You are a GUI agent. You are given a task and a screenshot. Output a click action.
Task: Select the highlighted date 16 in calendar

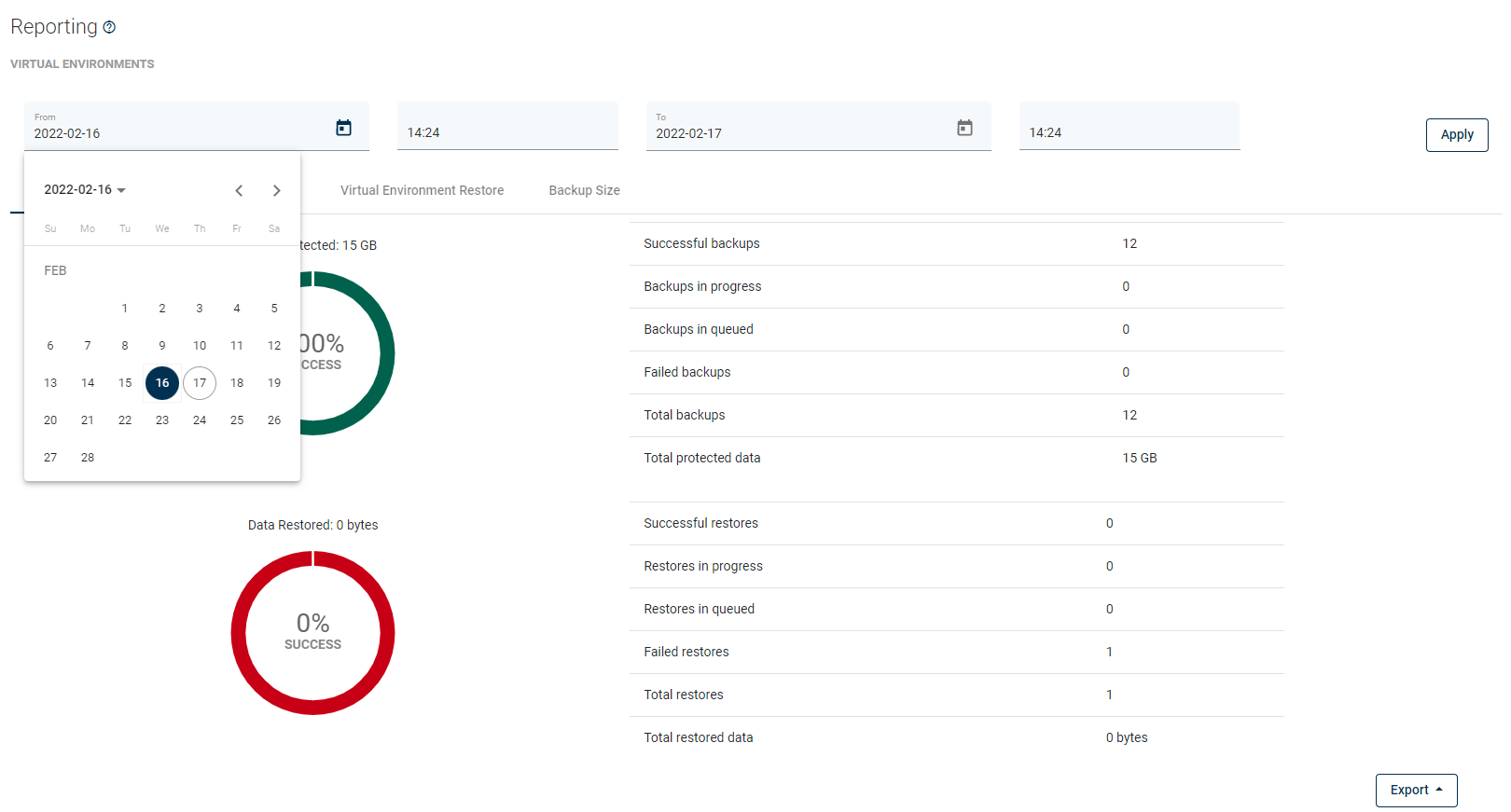pos(162,383)
